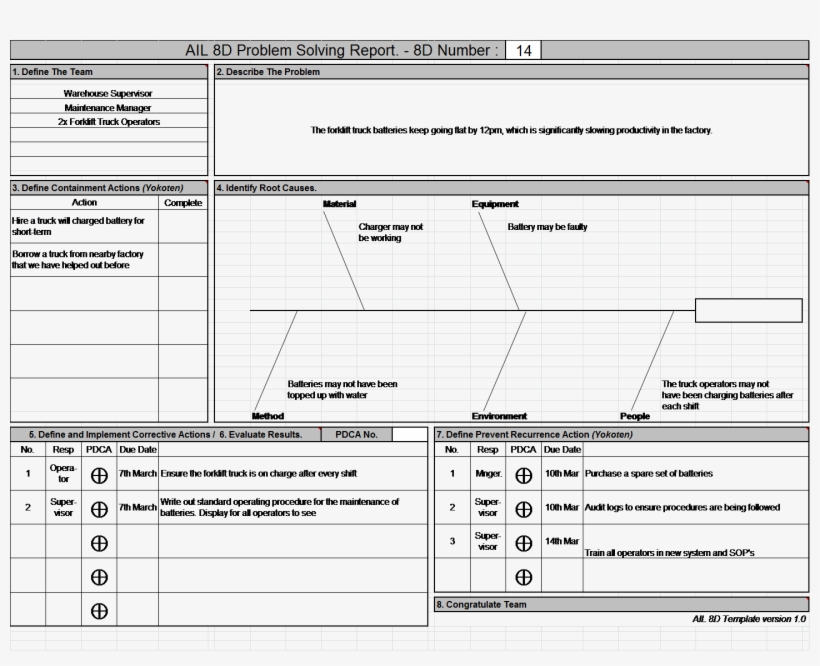Click 'Purchase a spare set of batteries' cell
The height and width of the screenshot is (666, 820).
pos(696,474)
